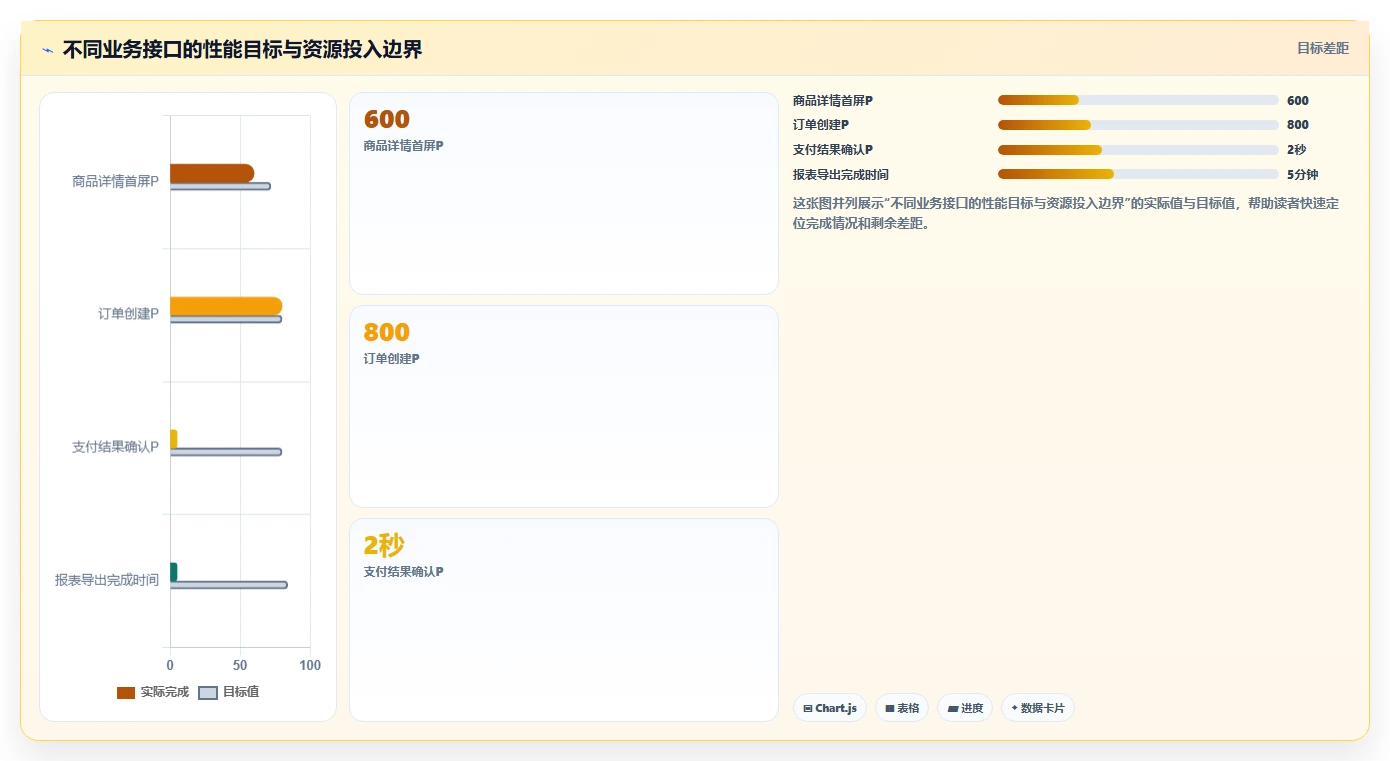Click the 订单创建P chart axis label
The image size is (1390, 761).
pyautogui.click(x=128, y=314)
